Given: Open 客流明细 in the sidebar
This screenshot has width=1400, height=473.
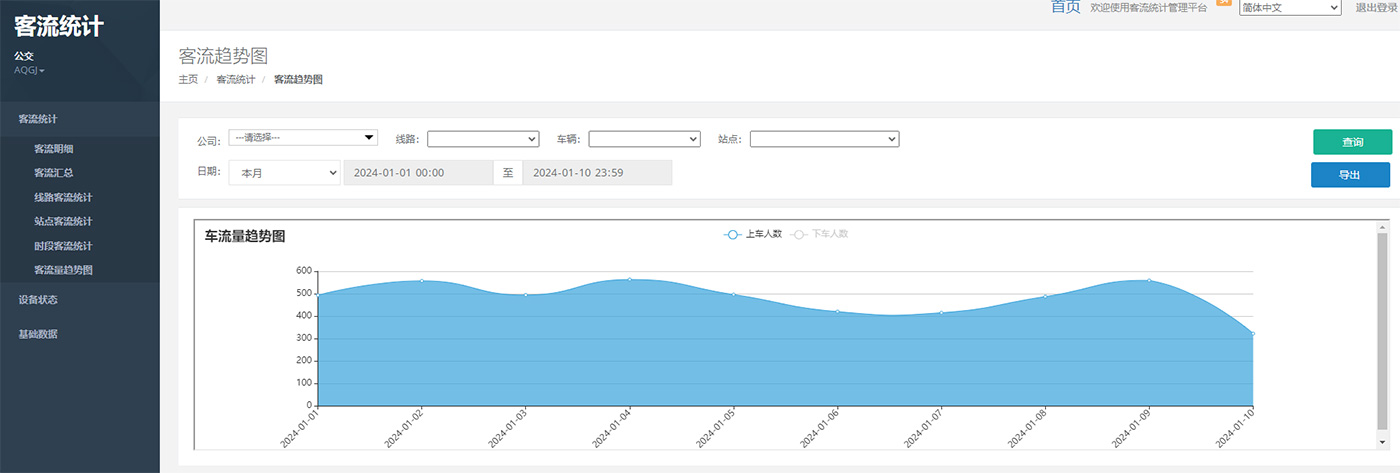Looking at the screenshot, I should coord(54,149).
